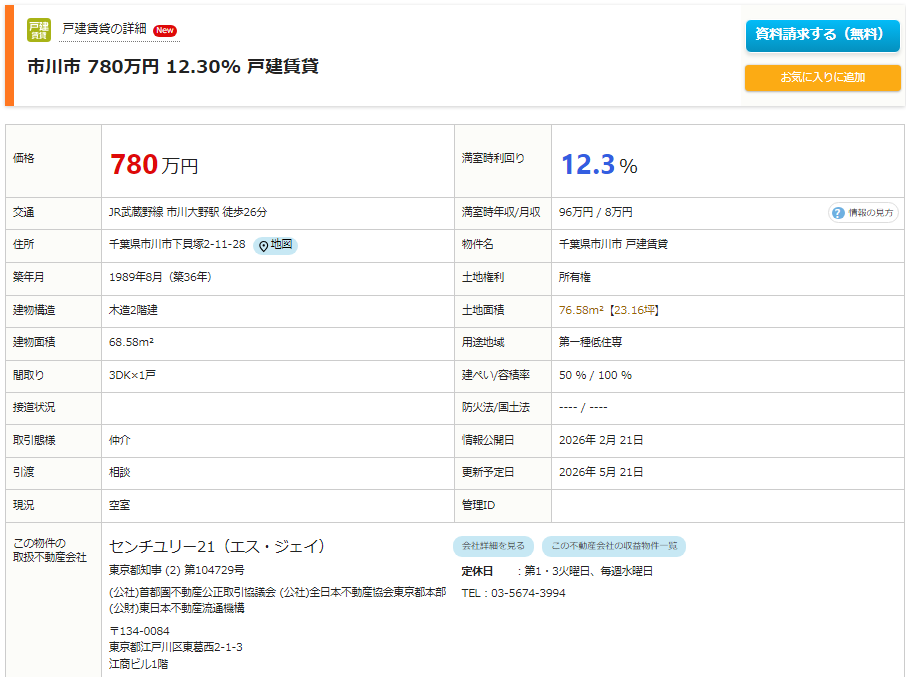Click the センチュリー21（エス・ジェイ） company name
This screenshot has width=906, height=677.
pos(217,546)
